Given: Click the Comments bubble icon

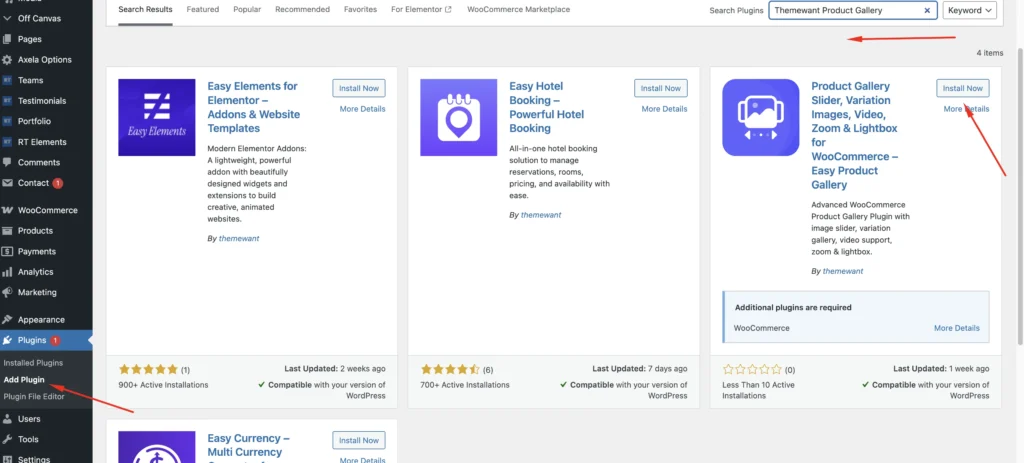Looking at the screenshot, I should 7,163.
